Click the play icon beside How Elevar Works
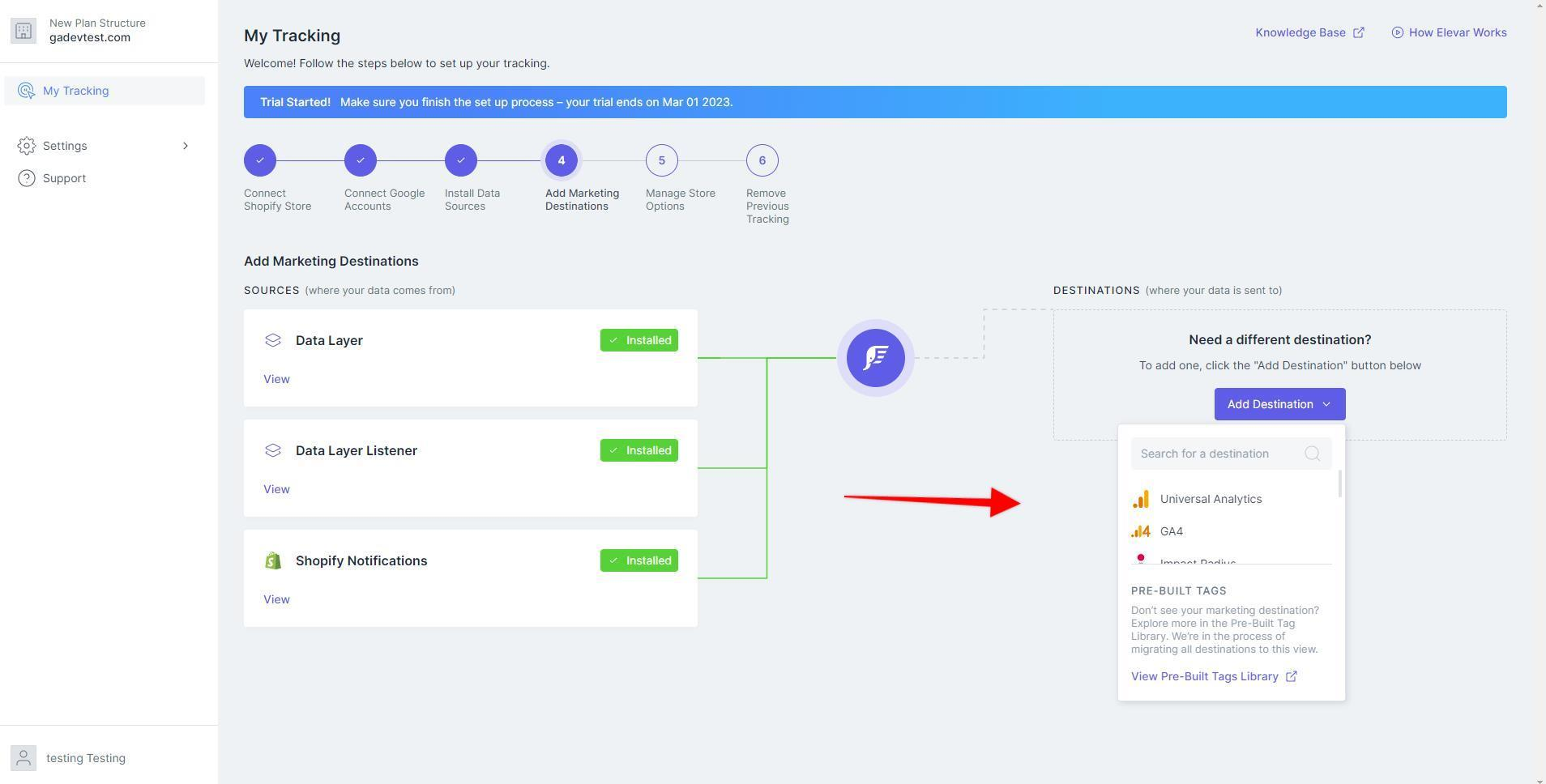1546x784 pixels. (1398, 32)
